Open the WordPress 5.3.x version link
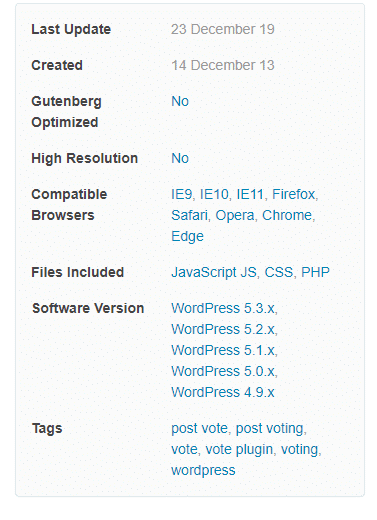Image resolution: width=377 pixels, height=520 pixels. 223,308
